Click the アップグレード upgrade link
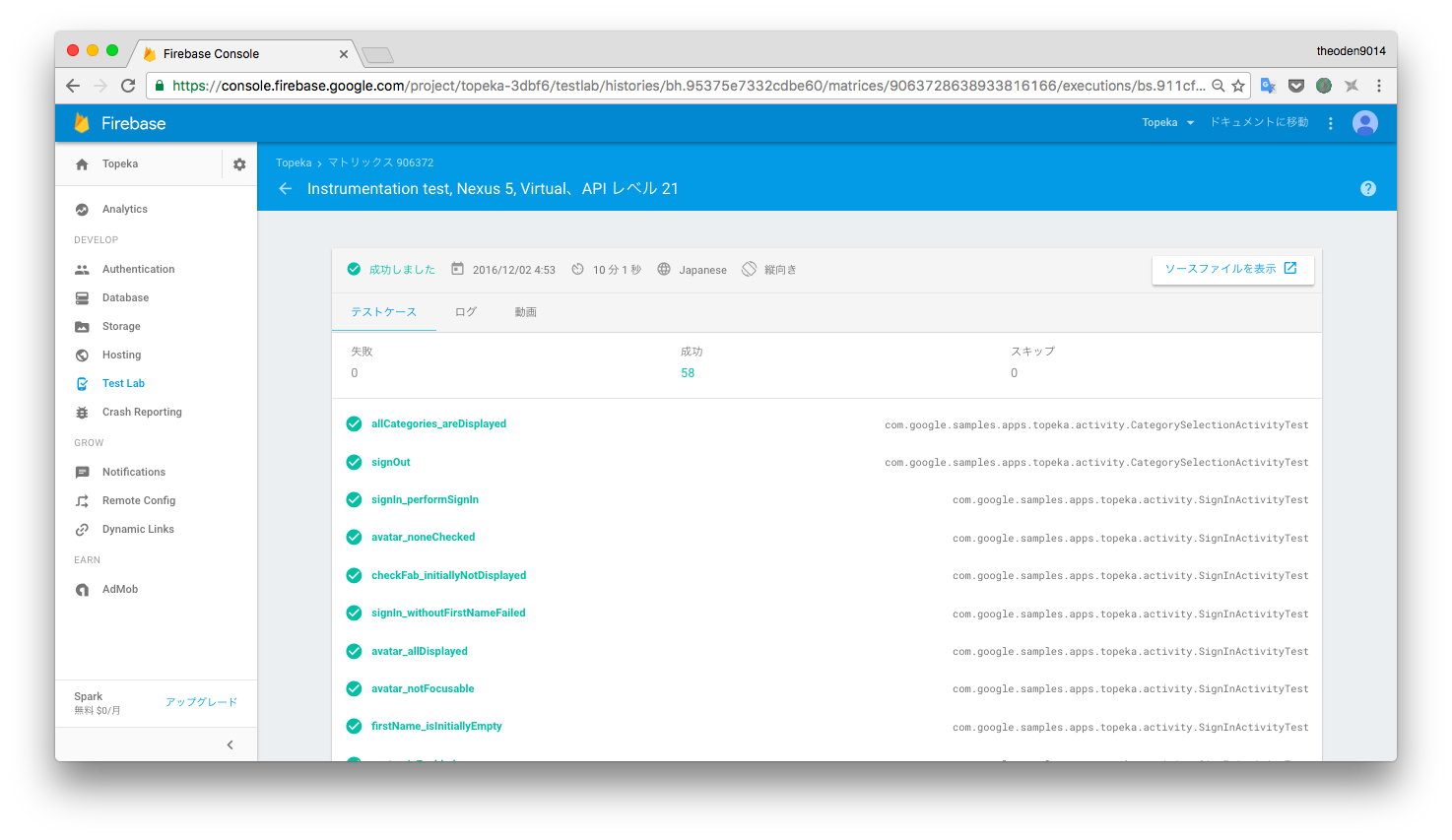 coord(201,702)
